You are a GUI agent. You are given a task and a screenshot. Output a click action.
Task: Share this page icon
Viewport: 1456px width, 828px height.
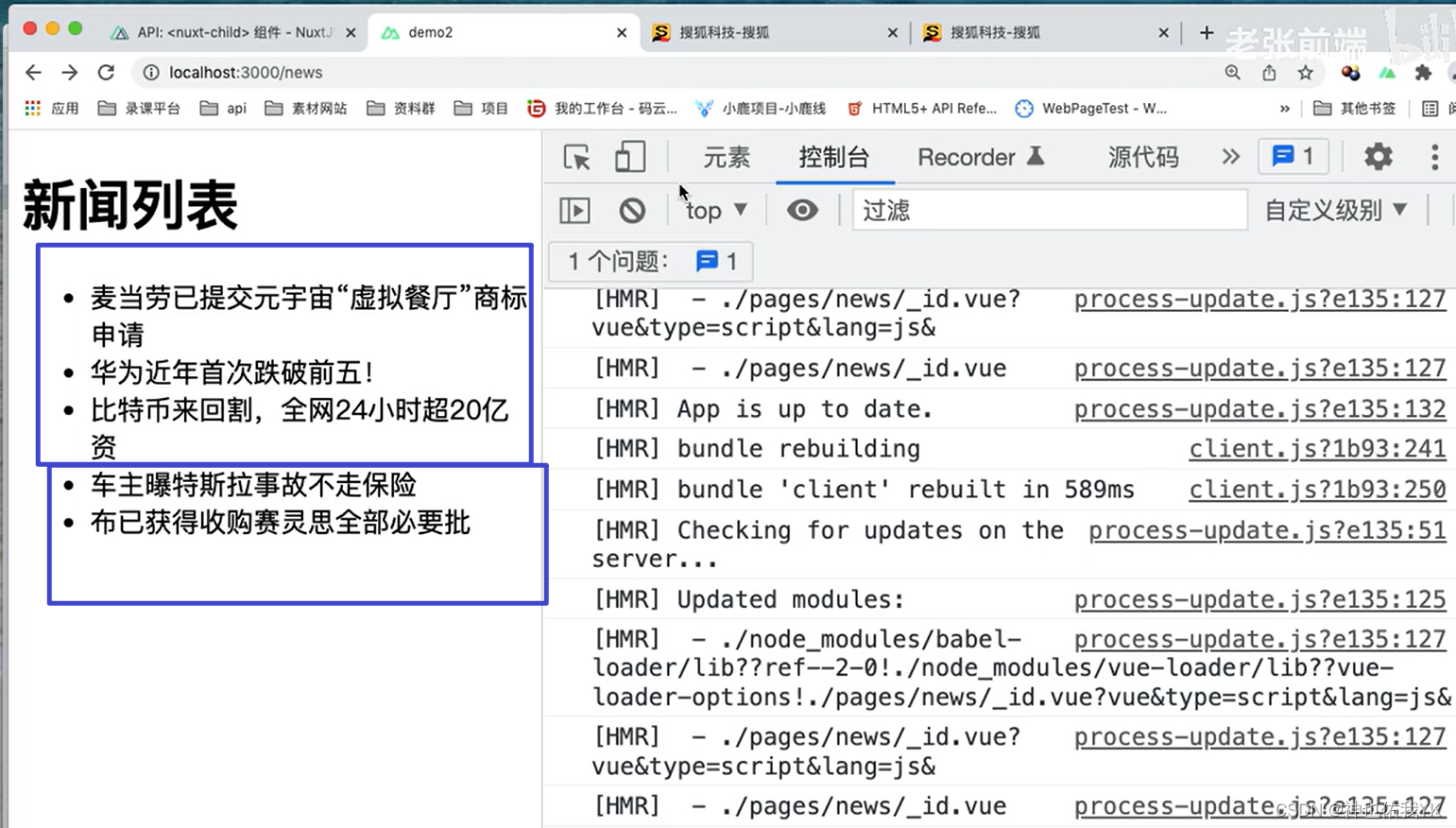pyautogui.click(x=1269, y=73)
